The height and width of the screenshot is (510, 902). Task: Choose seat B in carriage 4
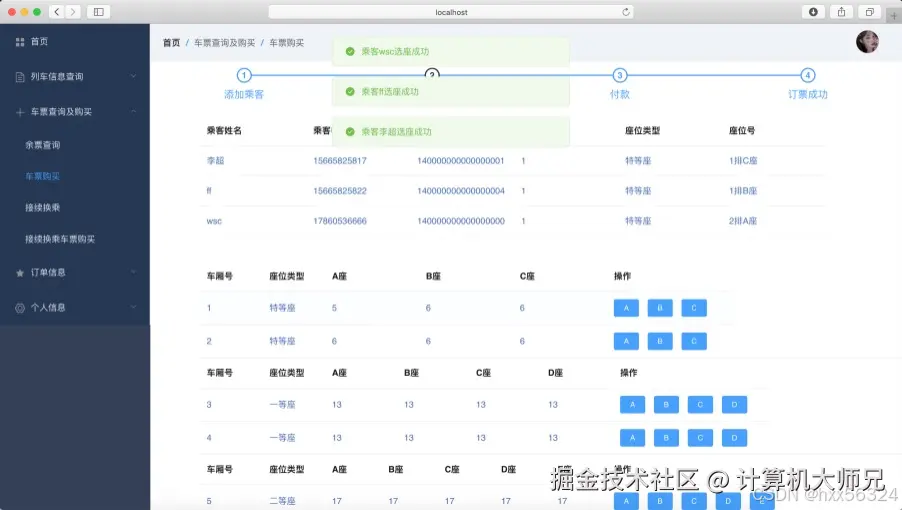click(666, 438)
